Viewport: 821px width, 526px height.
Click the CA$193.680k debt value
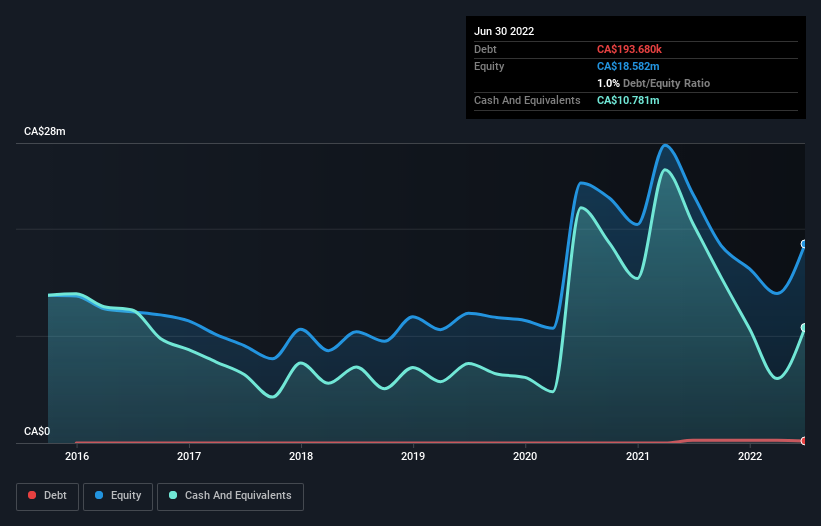tap(629, 49)
